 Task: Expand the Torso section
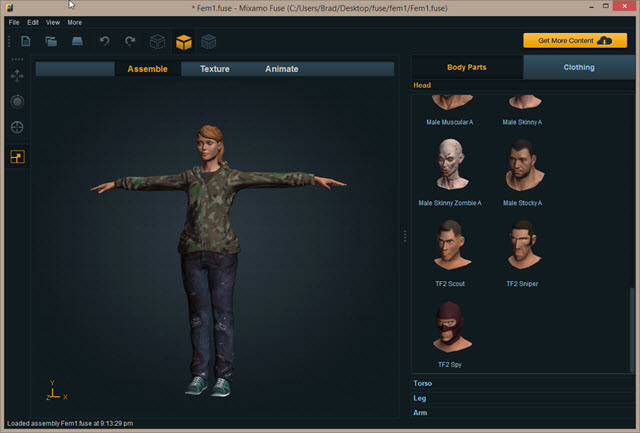522,383
